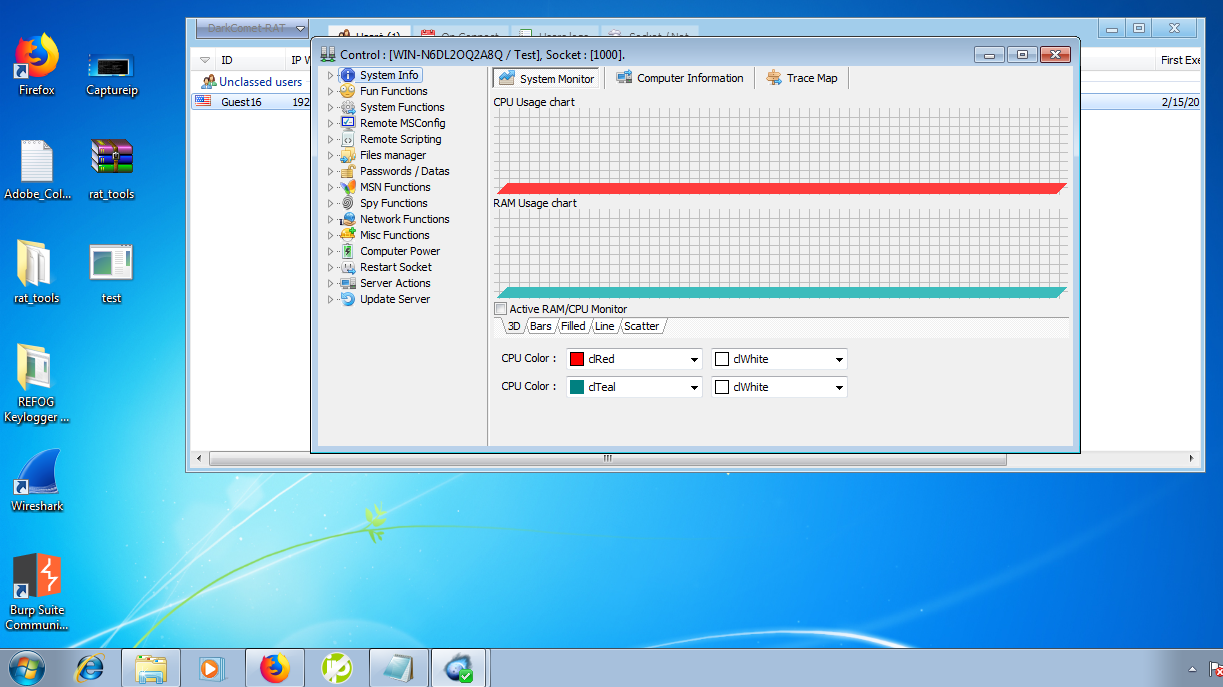
Task: Click the Passwords / Datas icon
Action: click(347, 171)
